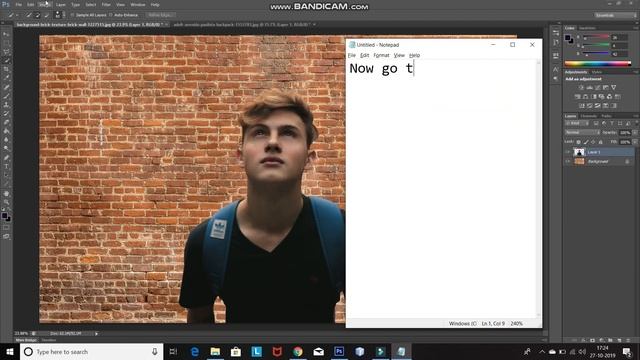Viewport: 640px width, 360px height.
Task: Enable the Auto-Enhance checkbox
Action: point(111,15)
